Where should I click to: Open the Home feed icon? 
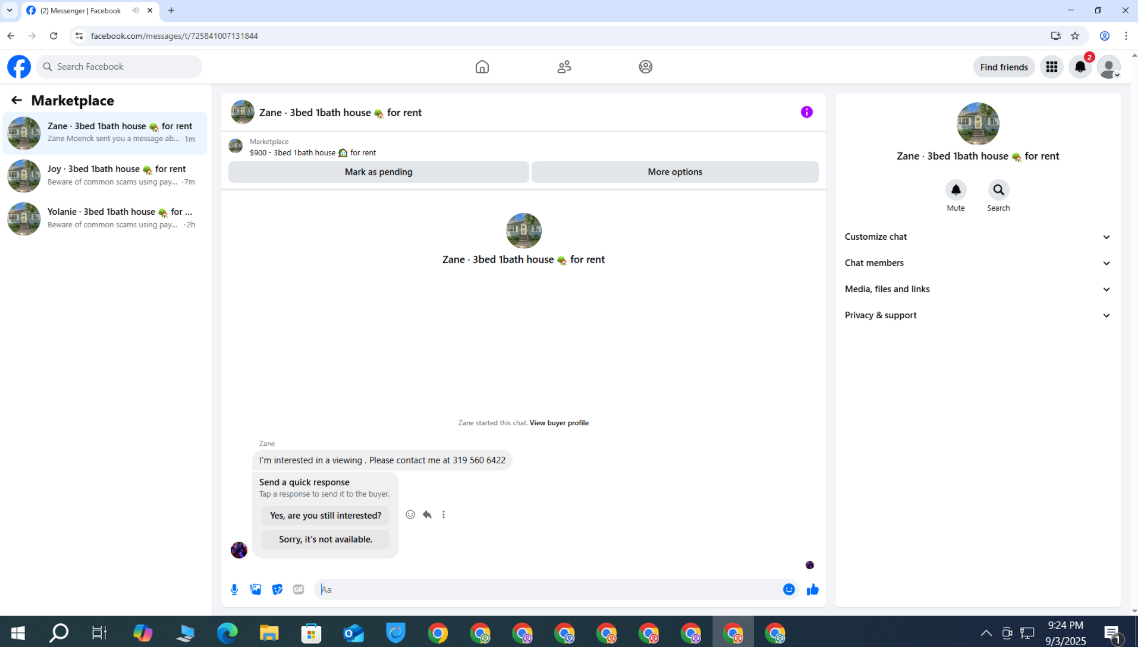tap(482, 67)
